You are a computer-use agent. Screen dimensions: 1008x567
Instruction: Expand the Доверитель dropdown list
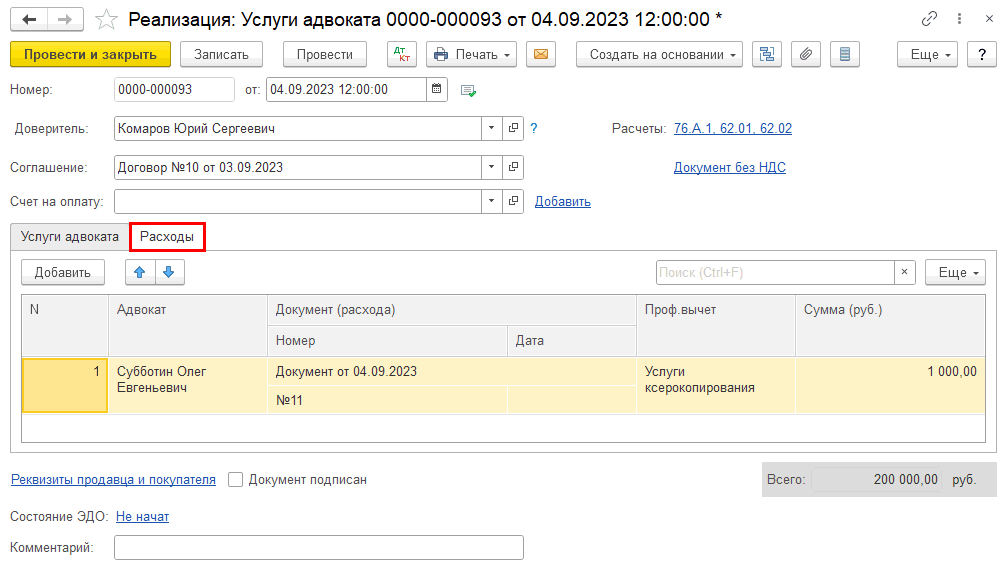[x=491, y=129]
